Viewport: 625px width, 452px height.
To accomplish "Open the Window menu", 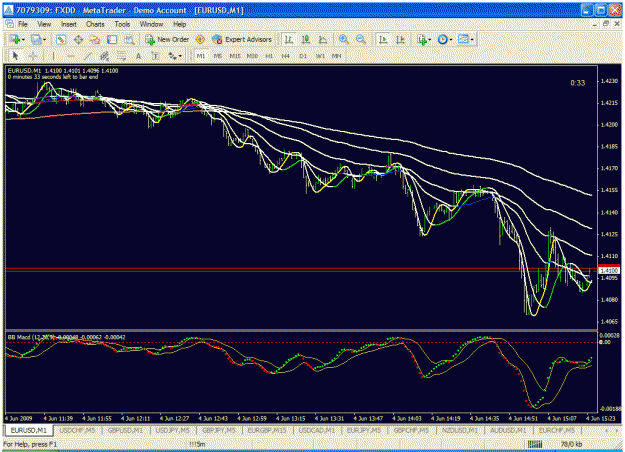I will (151, 24).
